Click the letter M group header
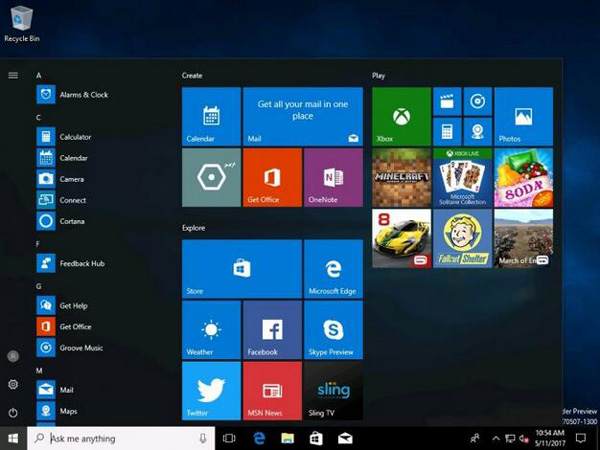This screenshot has width=600, height=450. (x=39, y=370)
